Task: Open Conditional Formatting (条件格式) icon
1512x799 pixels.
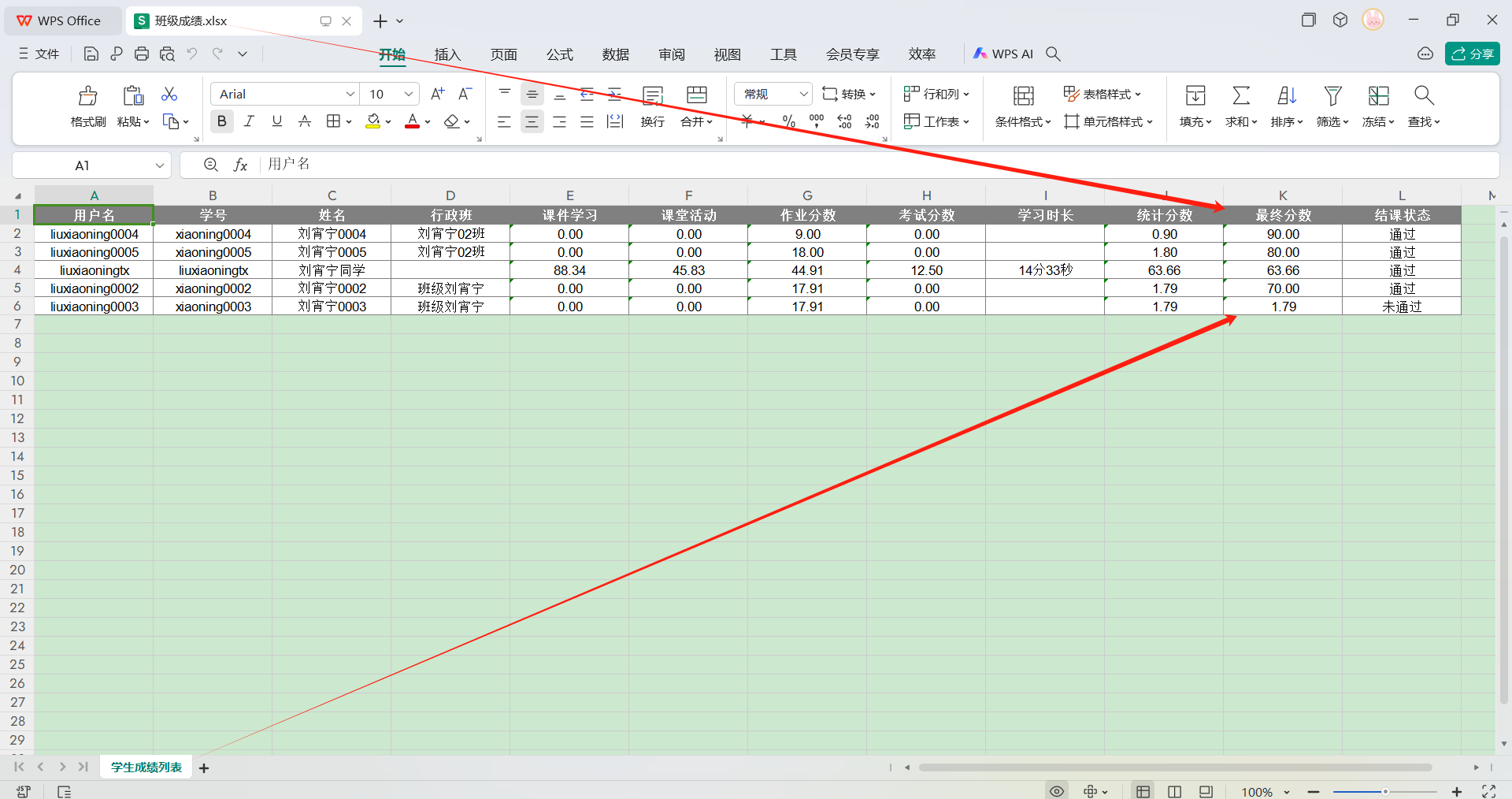Action: (x=1023, y=96)
